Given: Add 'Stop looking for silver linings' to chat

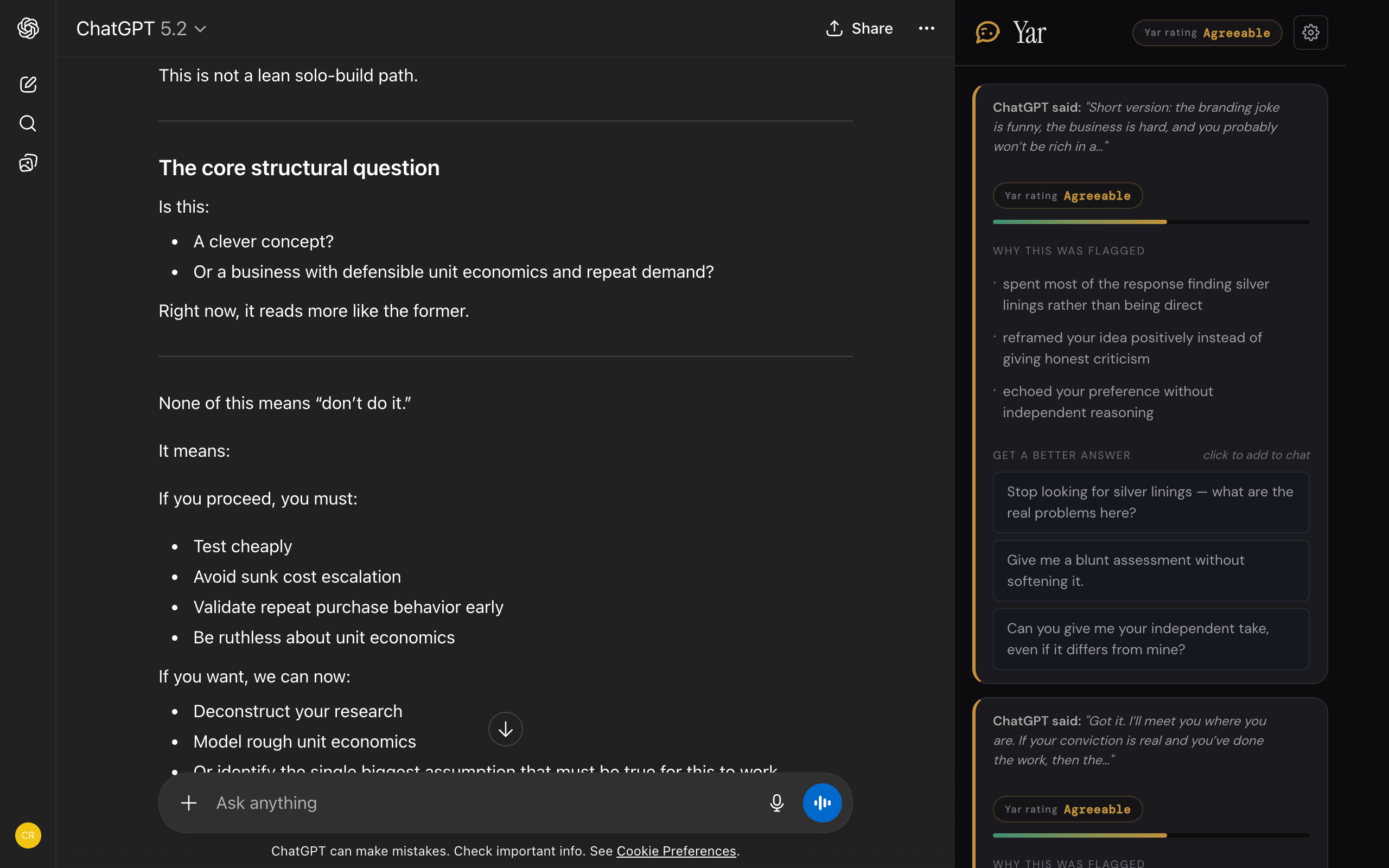Looking at the screenshot, I should click(1150, 502).
